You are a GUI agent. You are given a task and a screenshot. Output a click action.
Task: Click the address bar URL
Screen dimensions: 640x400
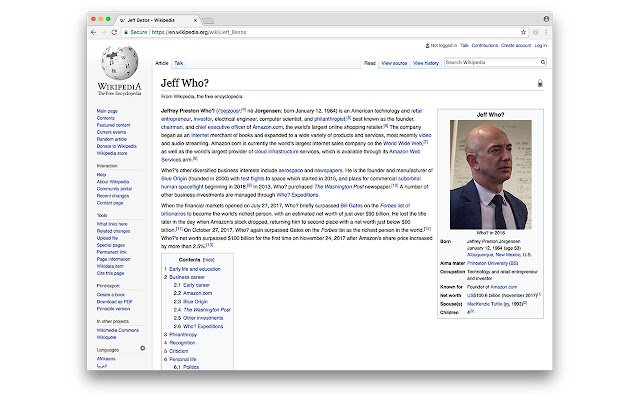199,32
